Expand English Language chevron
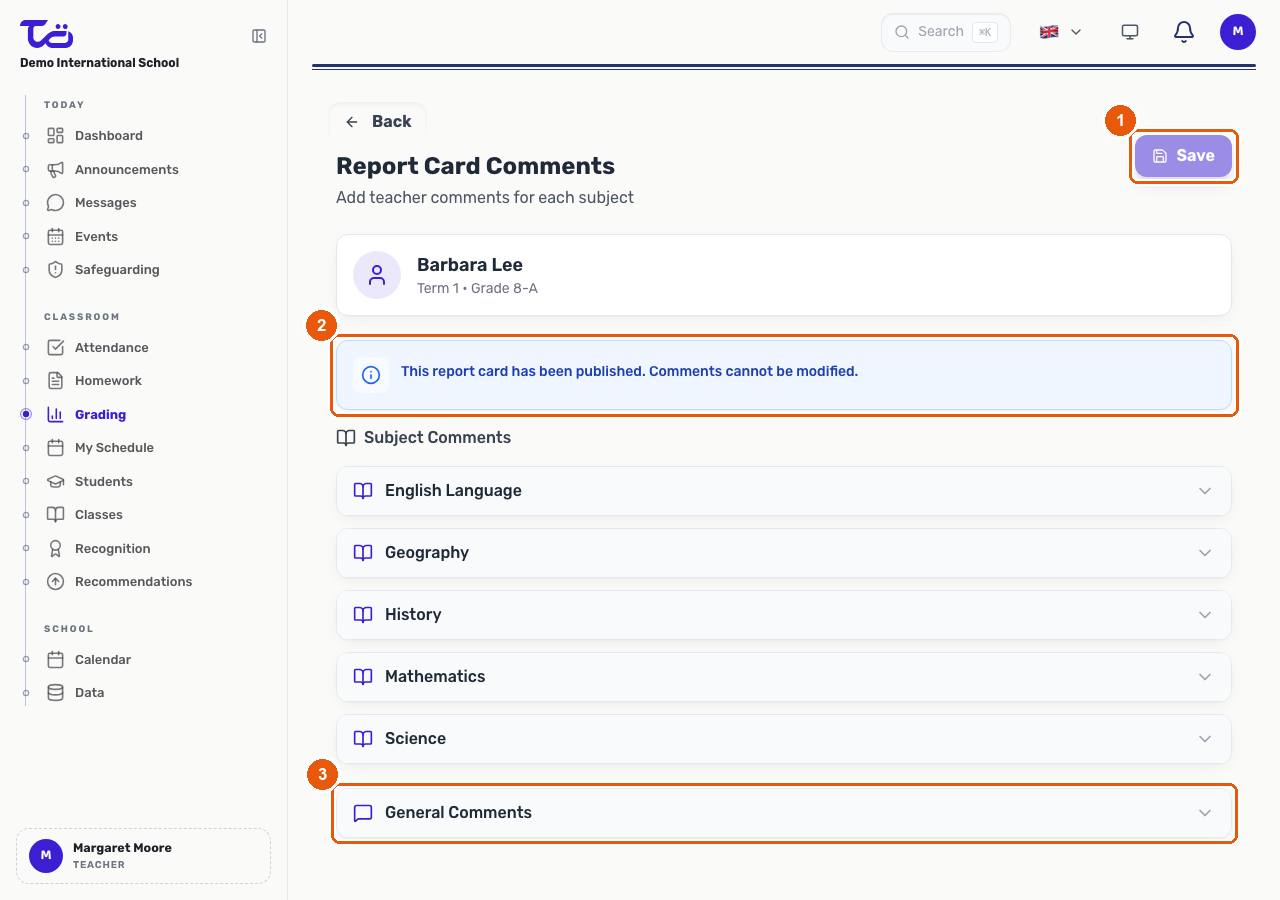Viewport: 1280px width, 900px height. 1205,491
